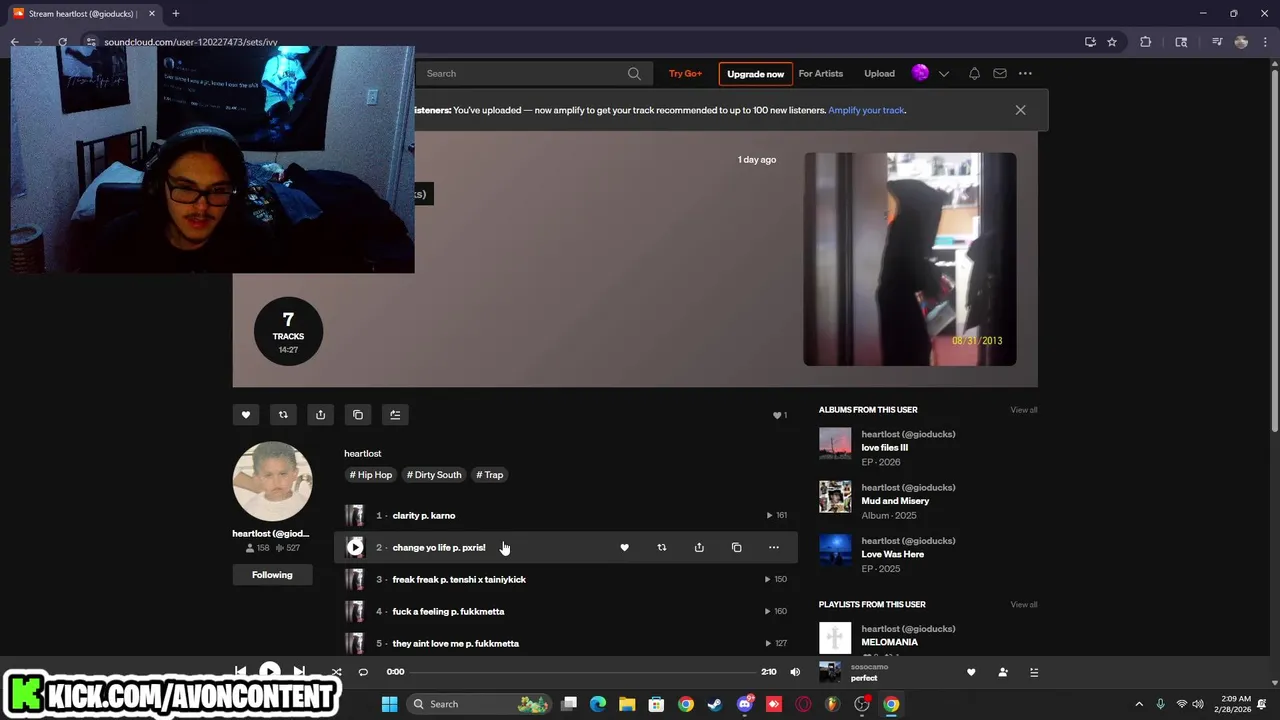Open purple profile avatar in header
Image resolution: width=1280 pixels, height=720 pixels.
(920, 73)
